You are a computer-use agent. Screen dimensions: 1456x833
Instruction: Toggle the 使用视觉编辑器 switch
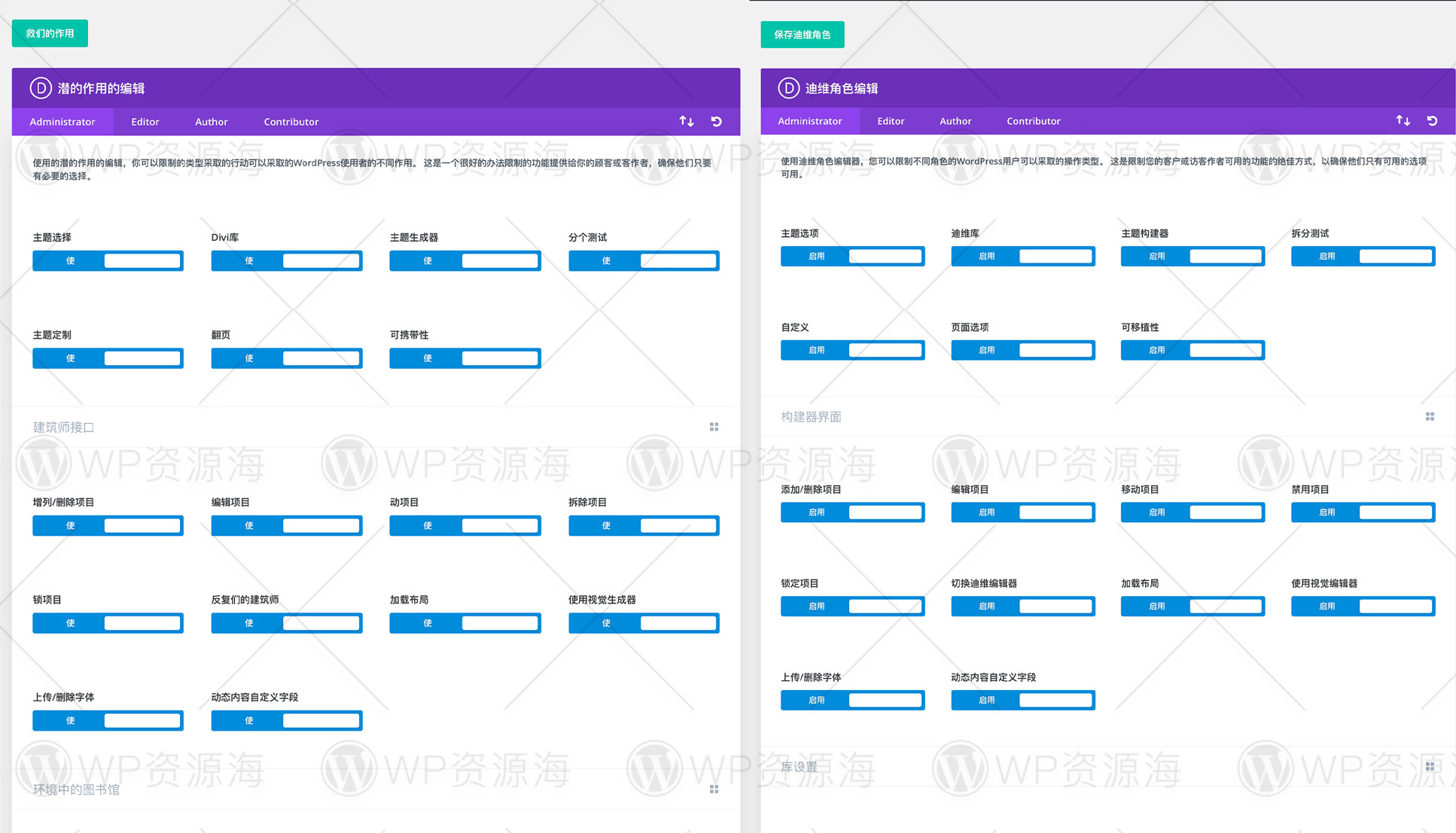(x=1363, y=606)
